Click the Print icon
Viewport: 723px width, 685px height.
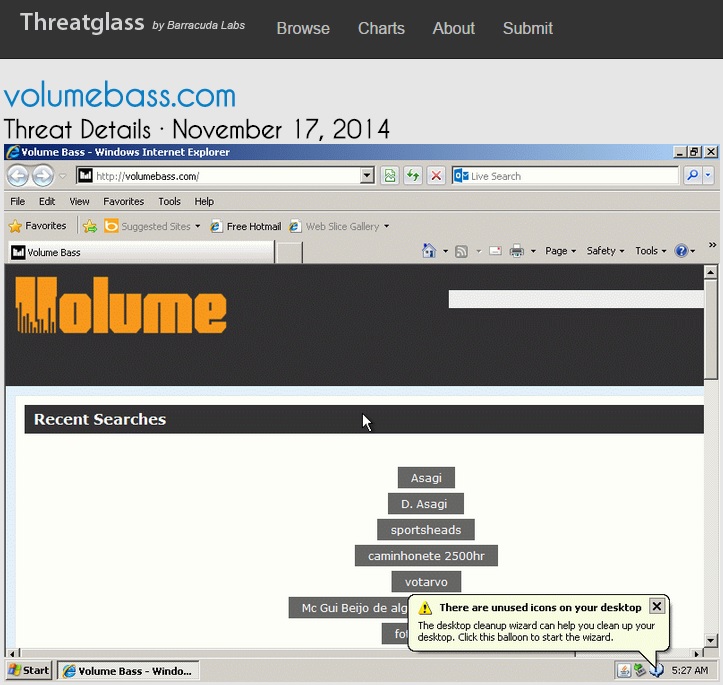[516, 251]
